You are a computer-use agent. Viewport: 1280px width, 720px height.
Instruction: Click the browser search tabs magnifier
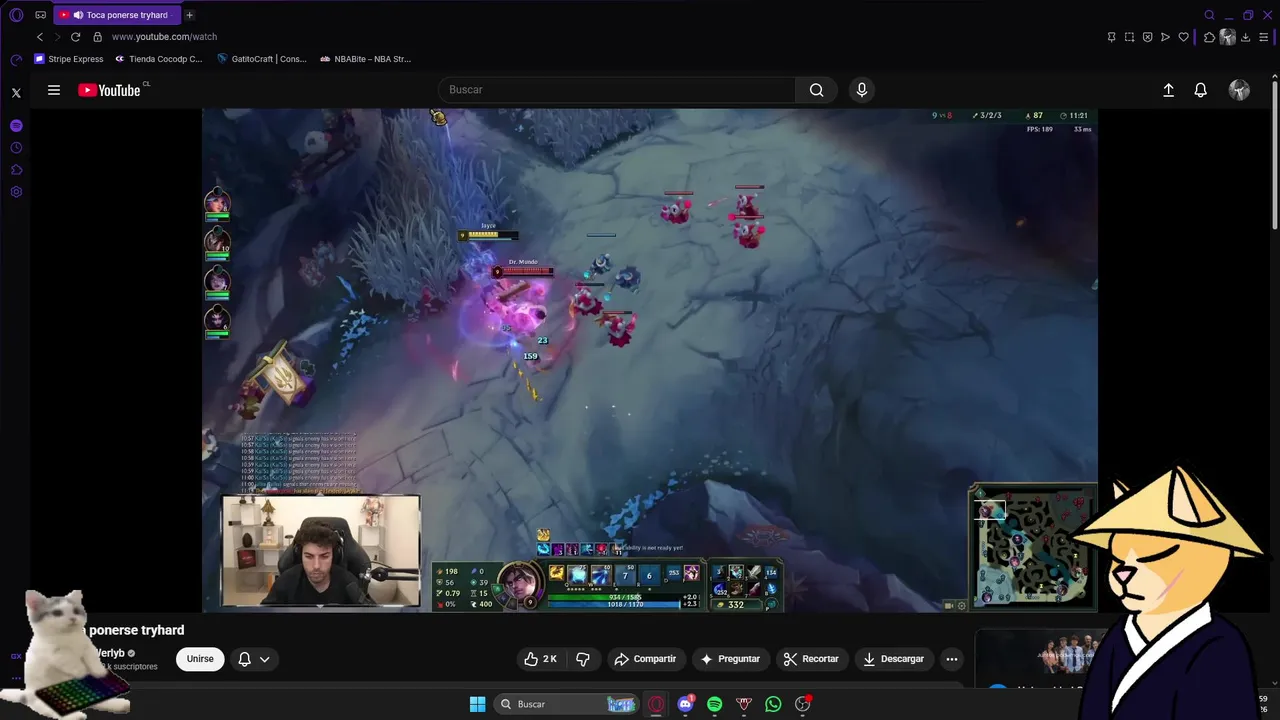tap(1209, 15)
